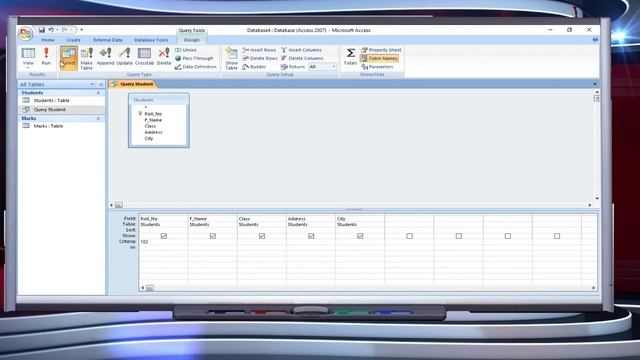Select Roll_No field in Students table box
The width and height of the screenshot is (640, 360).
tap(153, 114)
